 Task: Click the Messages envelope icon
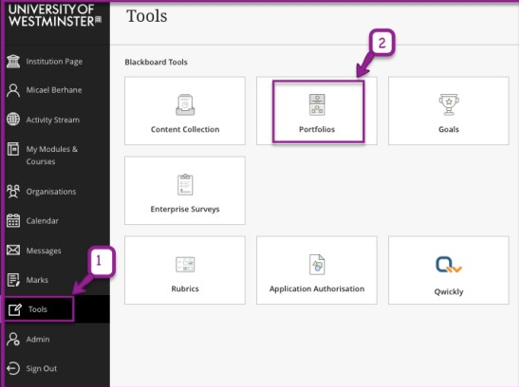click(13, 250)
